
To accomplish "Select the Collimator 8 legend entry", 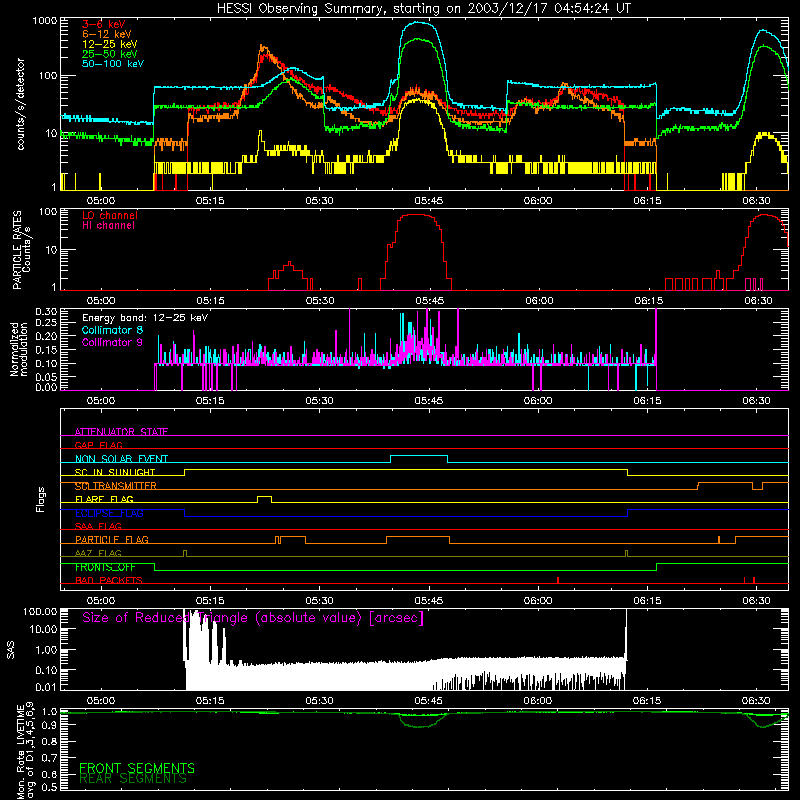I will (x=112, y=330).
